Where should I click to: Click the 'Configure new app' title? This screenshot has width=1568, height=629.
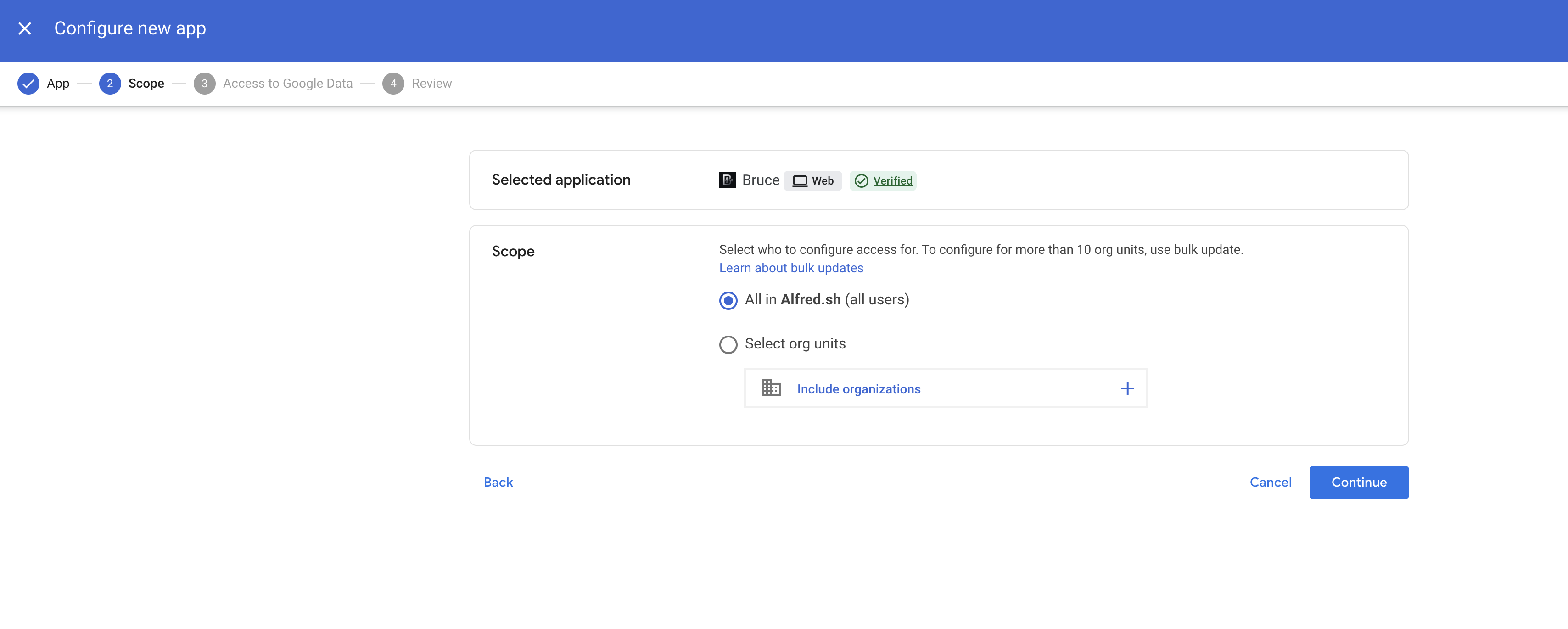129,28
